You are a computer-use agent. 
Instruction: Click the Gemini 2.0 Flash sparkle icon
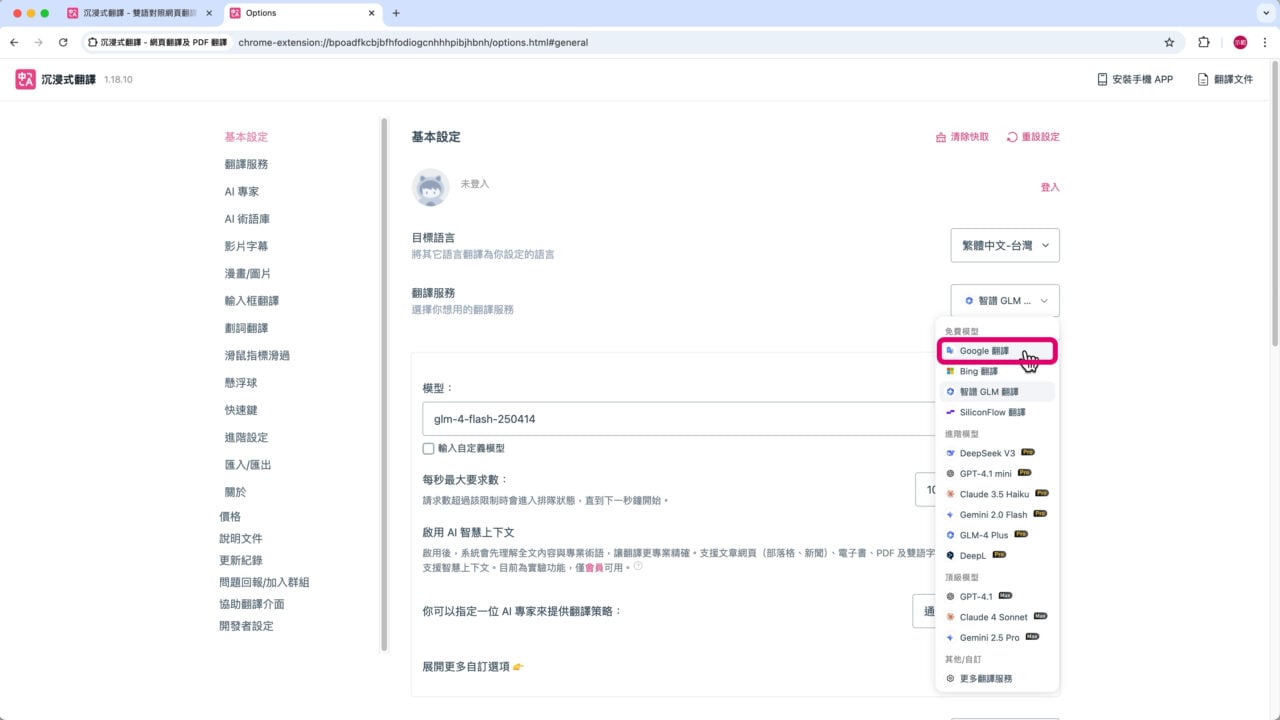coord(950,515)
